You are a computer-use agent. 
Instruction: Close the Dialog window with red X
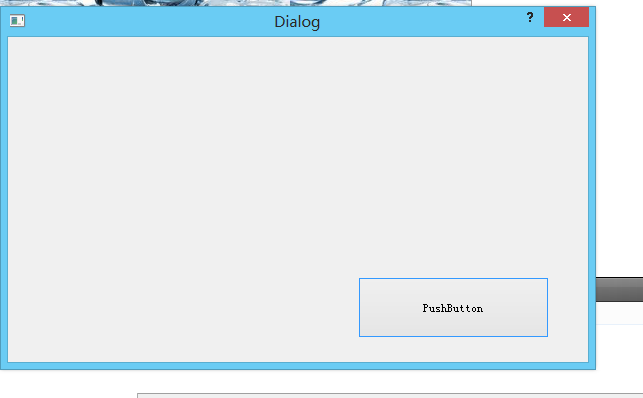tap(566, 17)
